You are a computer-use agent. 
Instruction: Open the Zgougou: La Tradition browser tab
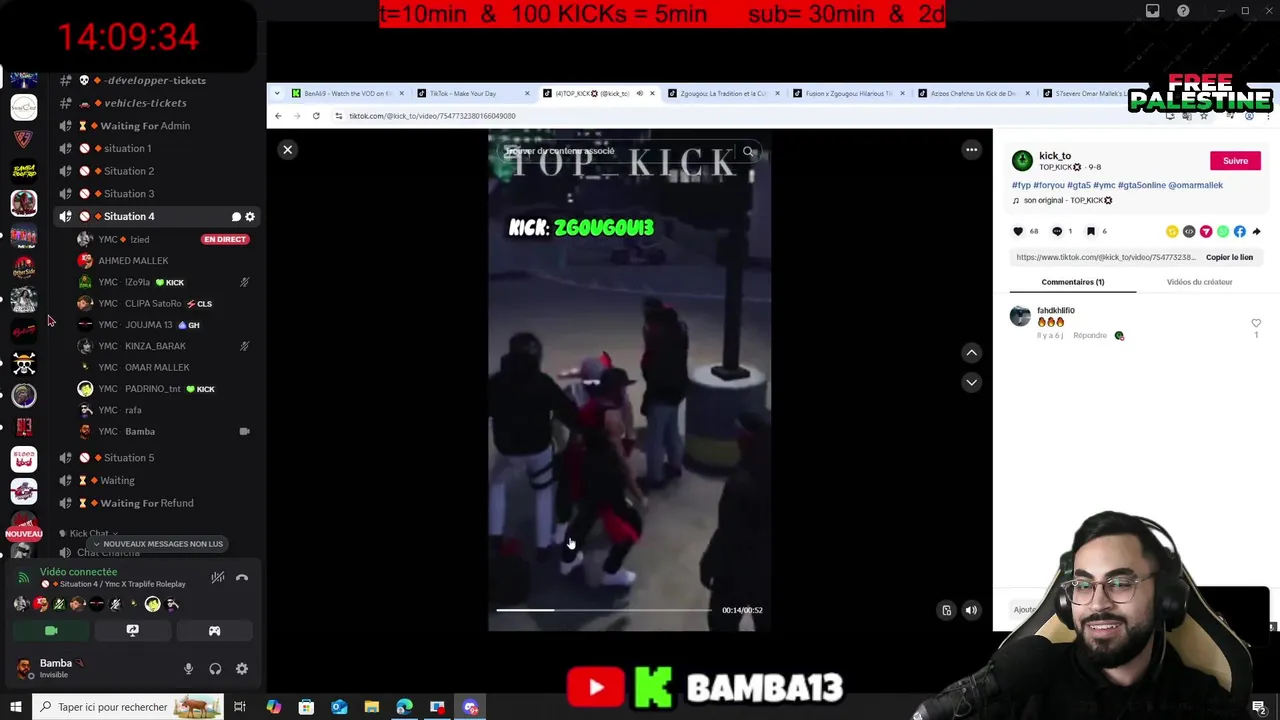point(723,94)
